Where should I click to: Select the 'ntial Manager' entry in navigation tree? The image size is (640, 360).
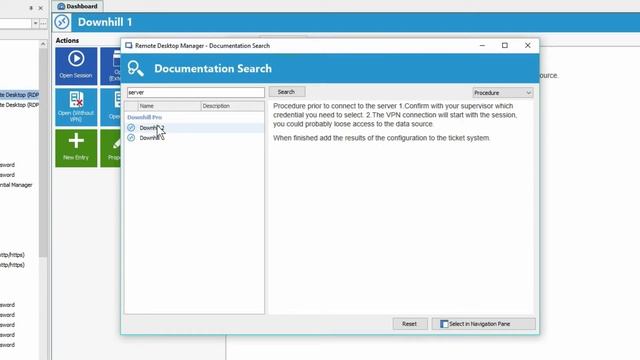click(x=16, y=185)
